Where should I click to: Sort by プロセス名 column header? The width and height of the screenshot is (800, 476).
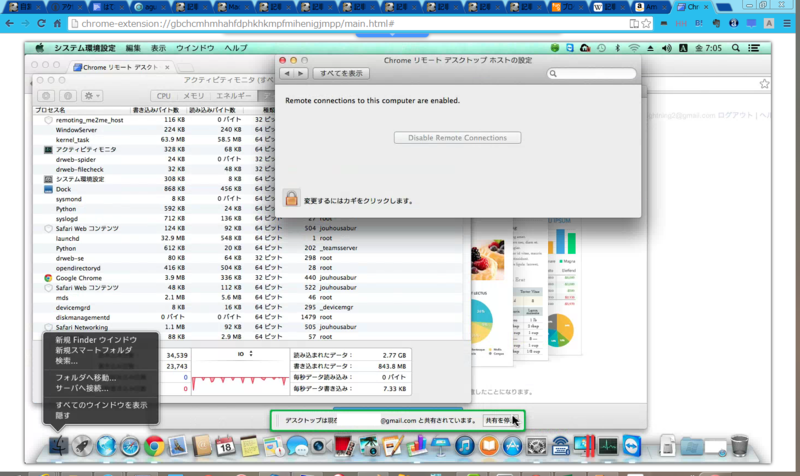point(82,110)
